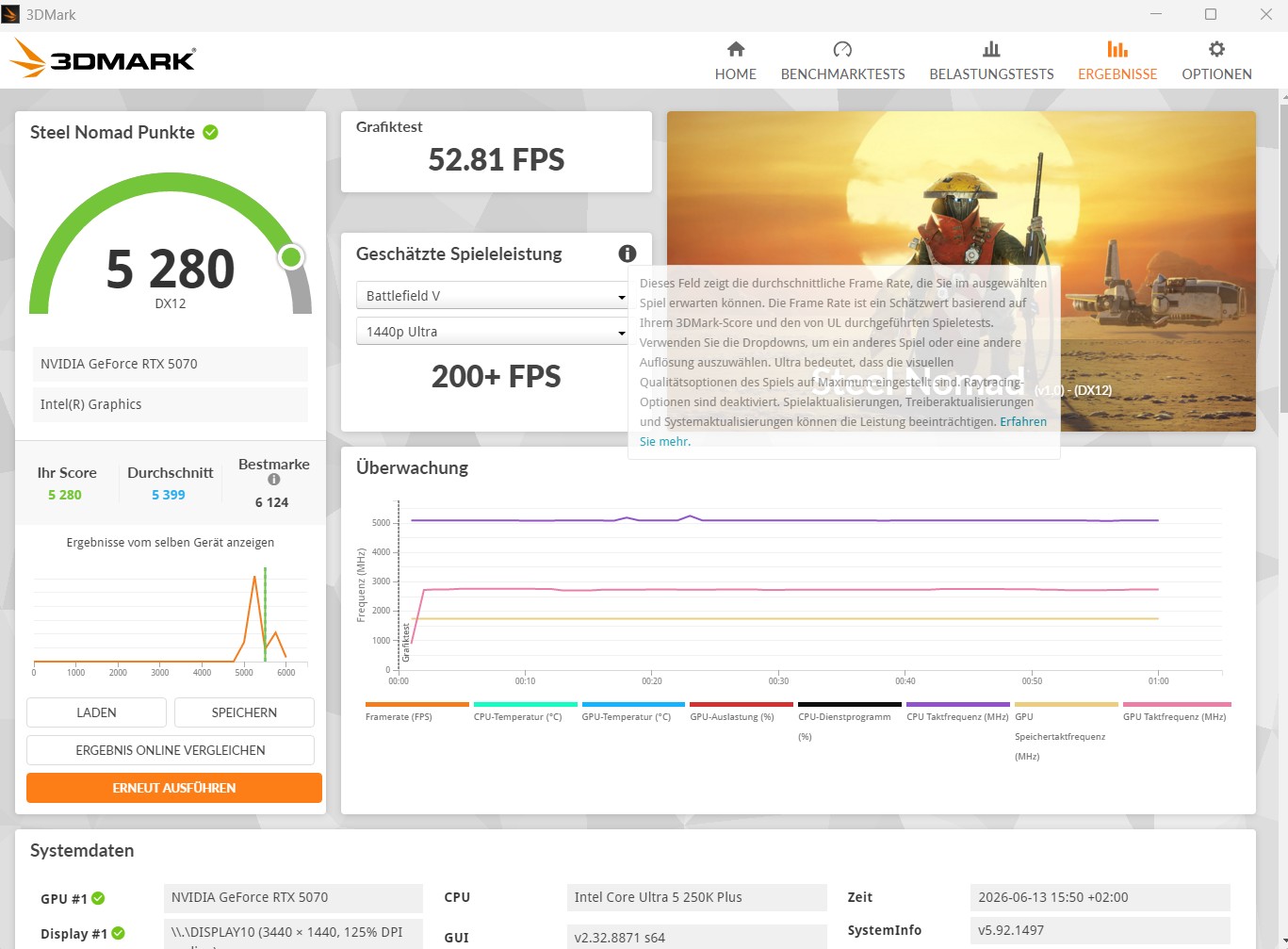The height and width of the screenshot is (949, 1288).
Task: Click ERGEBNIS ONLINE VERGLEICHEN
Action: pos(171,750)
